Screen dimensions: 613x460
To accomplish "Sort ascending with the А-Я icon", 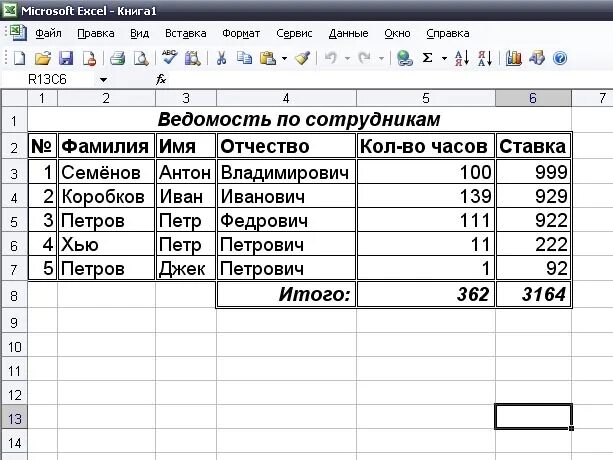I will pyautogui.click(x=462, y=59).
